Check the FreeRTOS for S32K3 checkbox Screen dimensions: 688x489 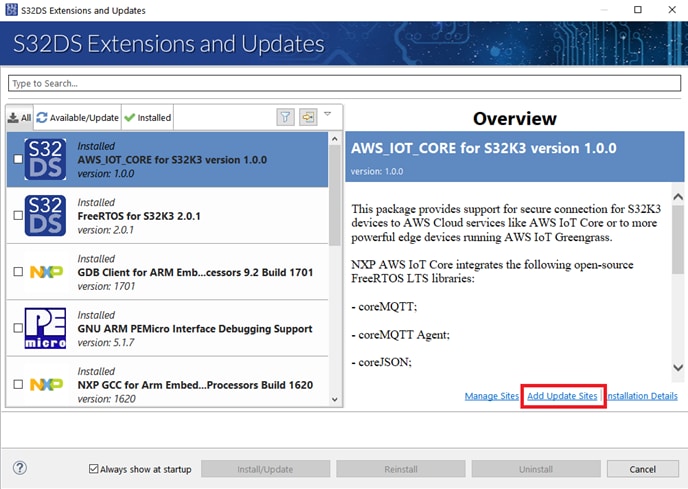tap(18, 215)
